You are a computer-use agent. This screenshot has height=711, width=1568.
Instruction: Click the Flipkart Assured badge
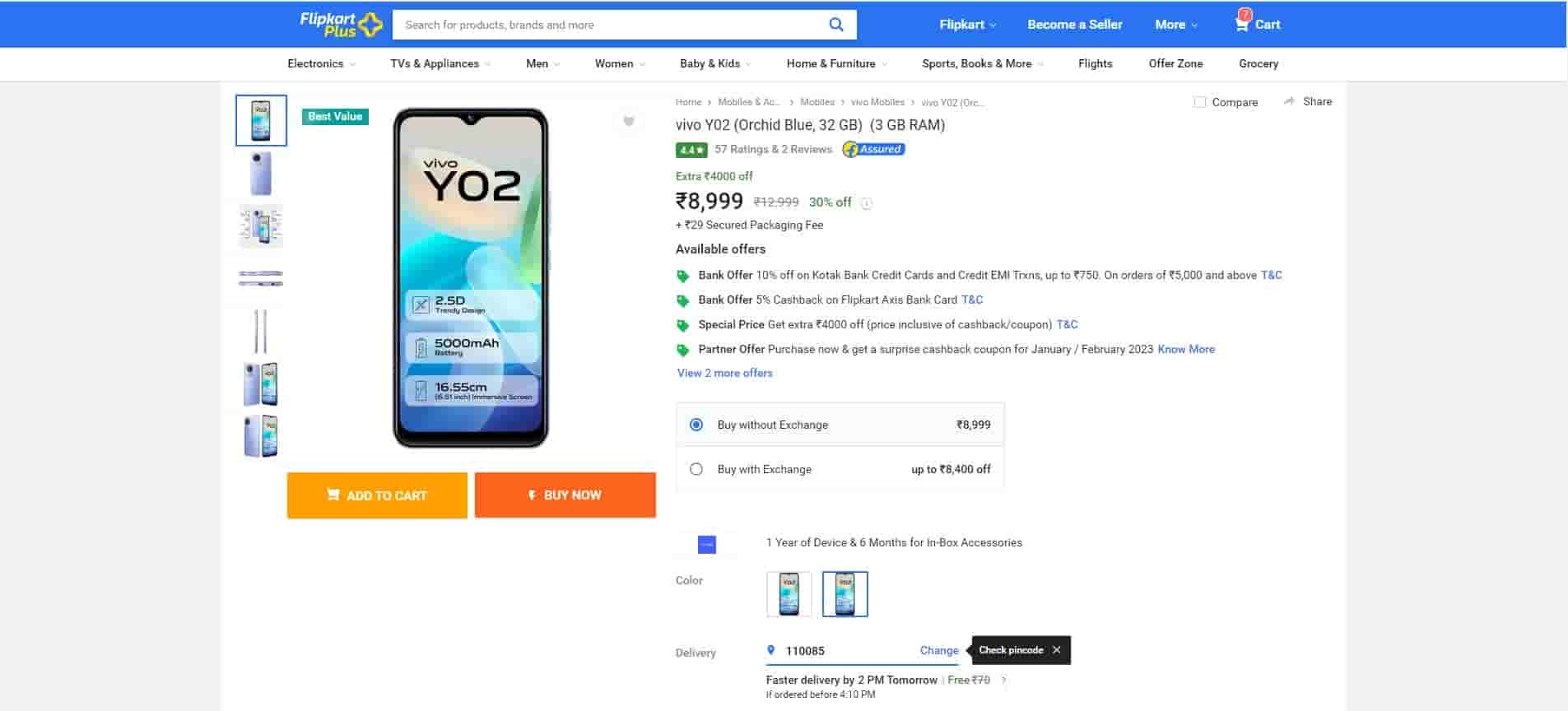click(x=873, y=149)
